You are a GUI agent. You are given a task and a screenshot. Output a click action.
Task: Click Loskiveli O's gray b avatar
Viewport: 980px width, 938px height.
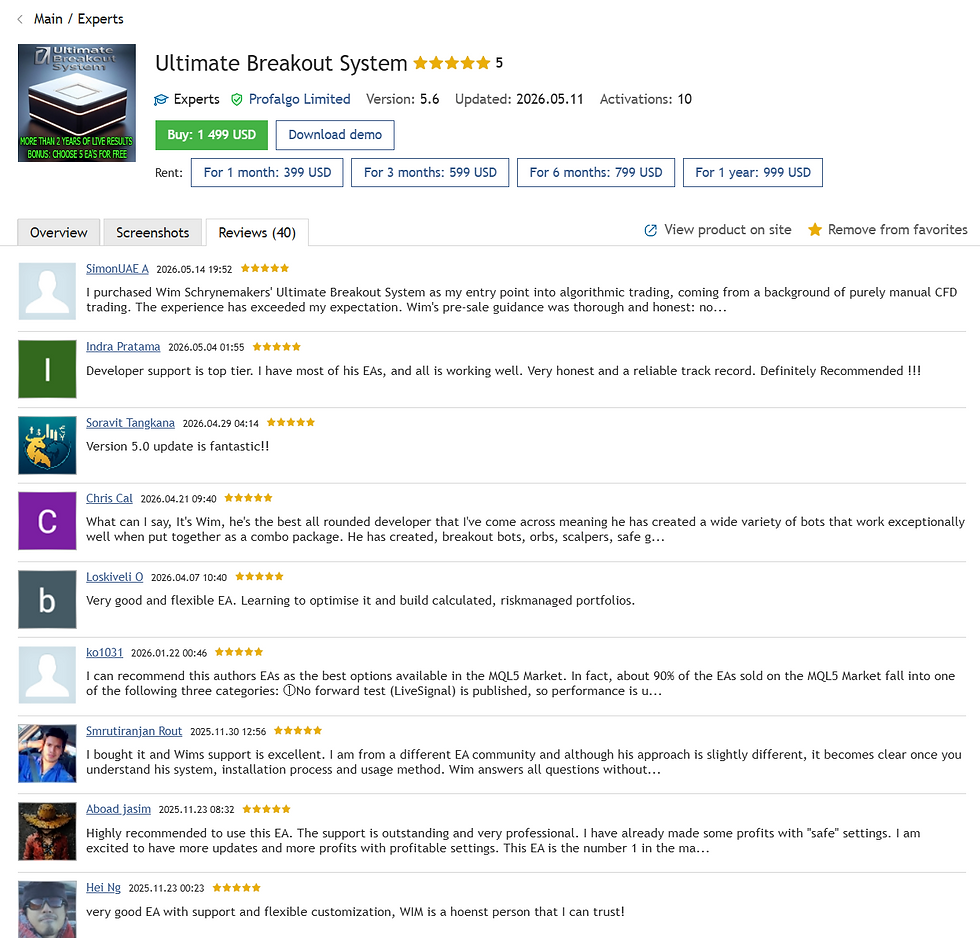point(48,599)
